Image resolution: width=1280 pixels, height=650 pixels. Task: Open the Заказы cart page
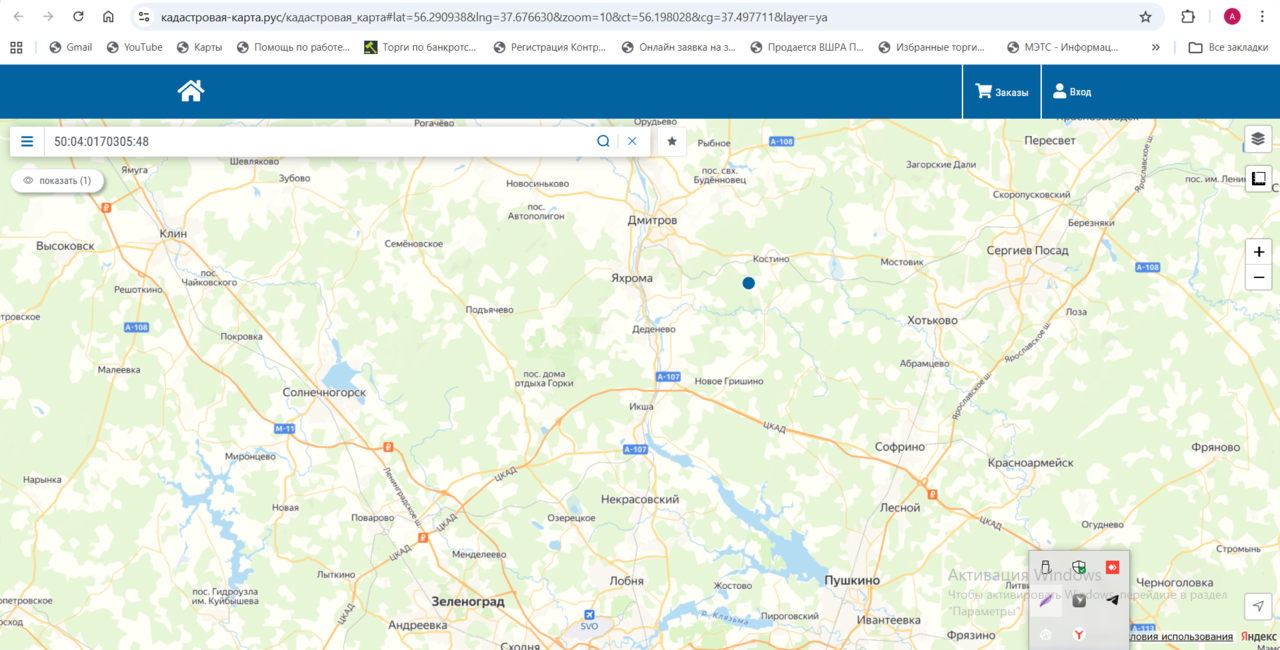[1001, 92]
